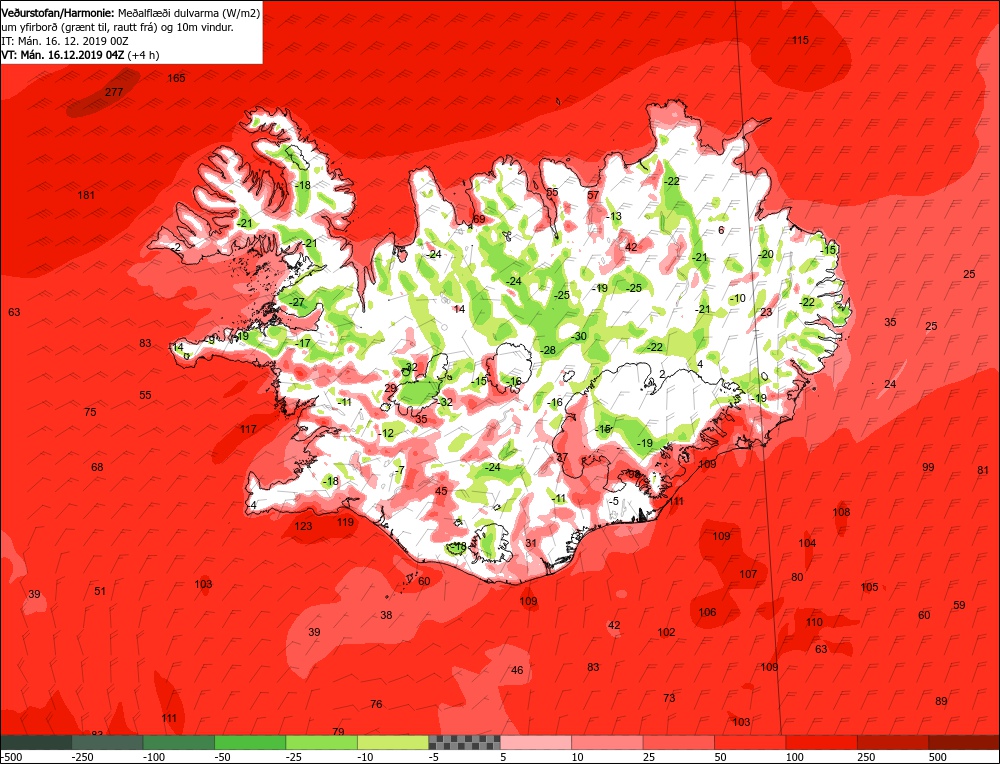Click the legend label '-250'
The image size is (1000, 764).
[82, 757]
